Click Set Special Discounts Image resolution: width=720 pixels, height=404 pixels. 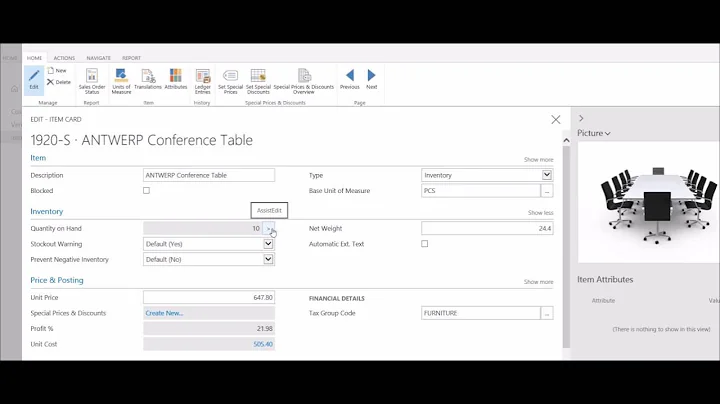click(x=259, y=81)
